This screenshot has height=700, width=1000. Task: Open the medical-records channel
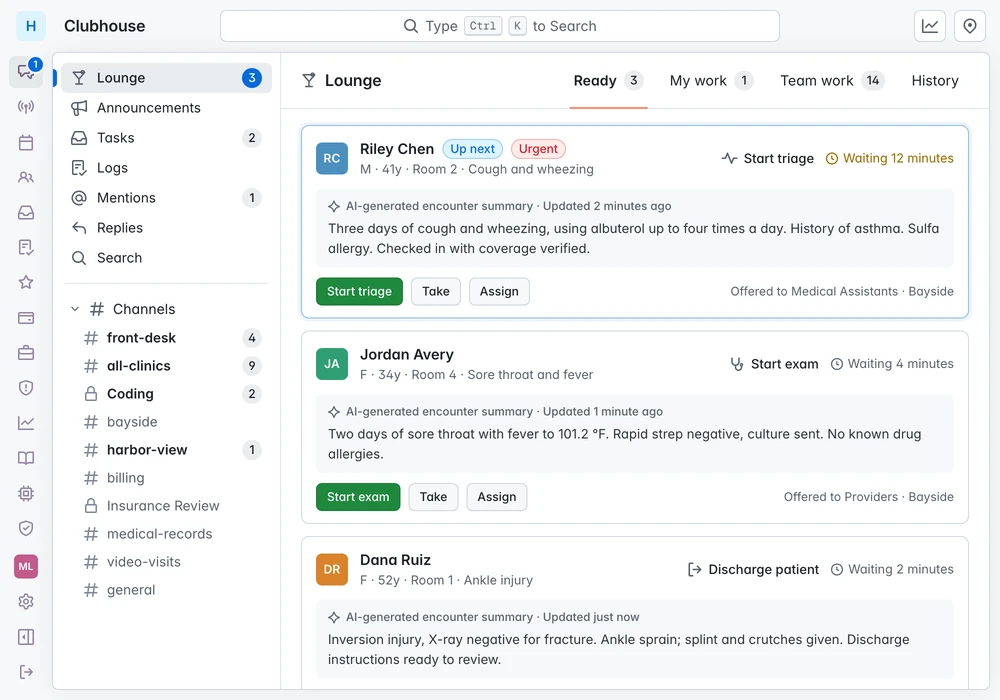[172, 534]
